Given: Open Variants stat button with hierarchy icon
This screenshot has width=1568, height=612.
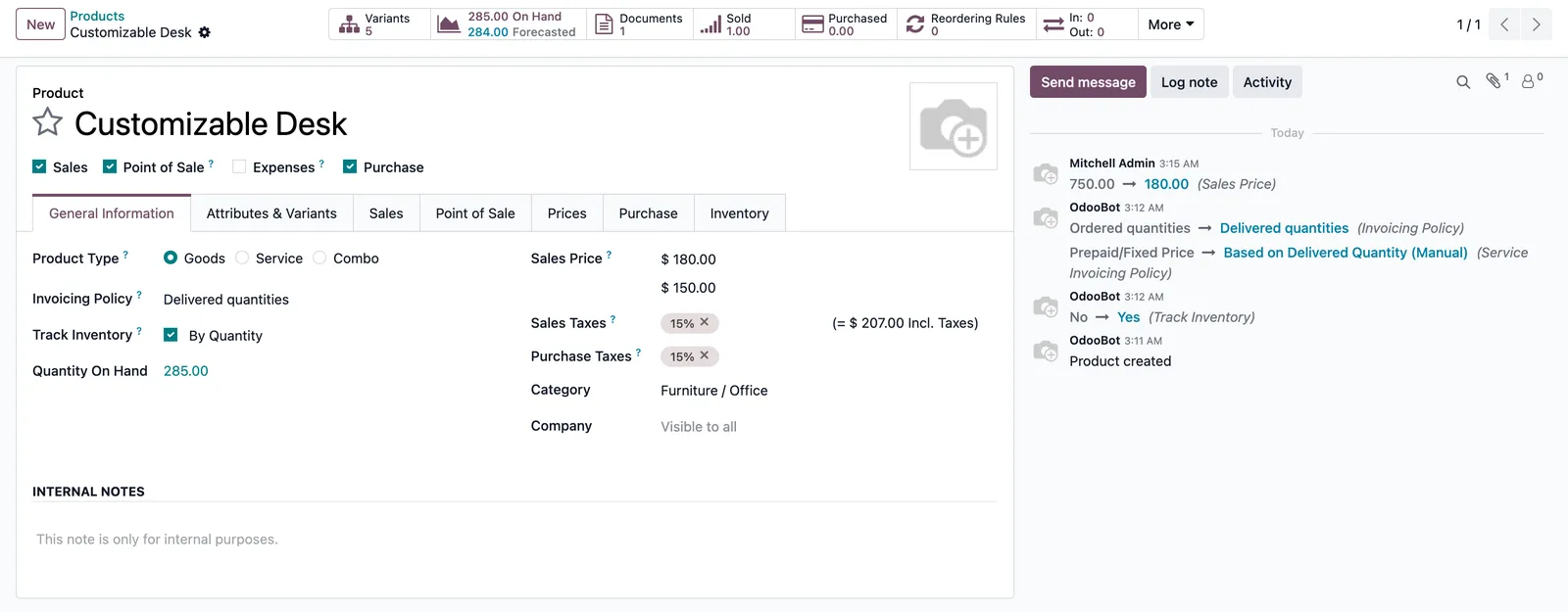Looking at the screenshot, I should 349,24.
